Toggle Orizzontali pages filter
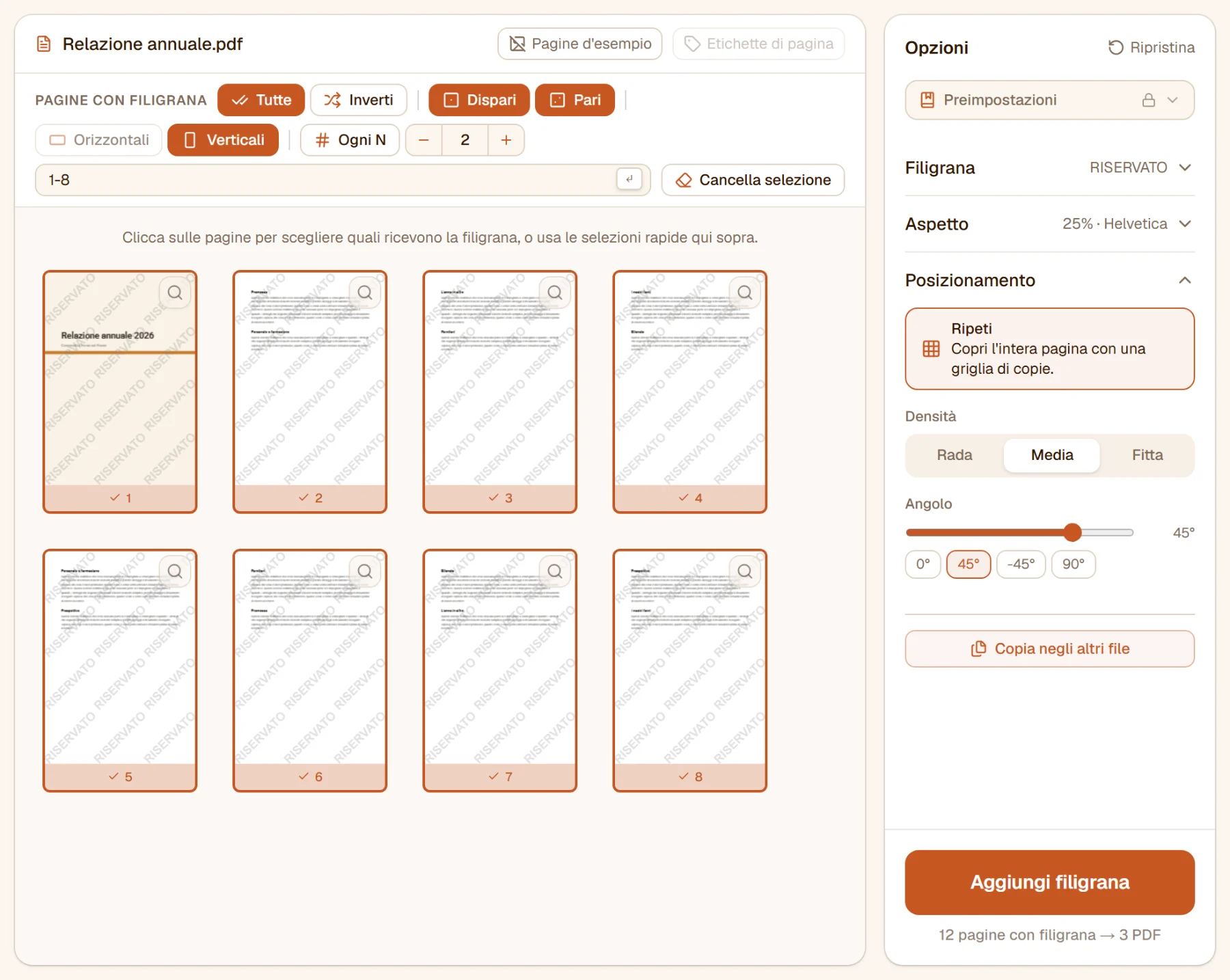Screen dimensions: 1230x980 [99, 140]
